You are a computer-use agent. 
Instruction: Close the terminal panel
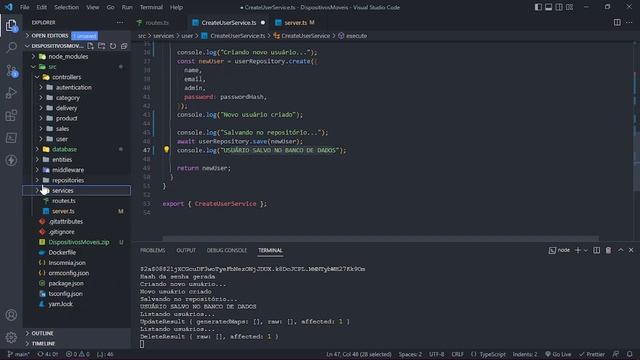631,250
